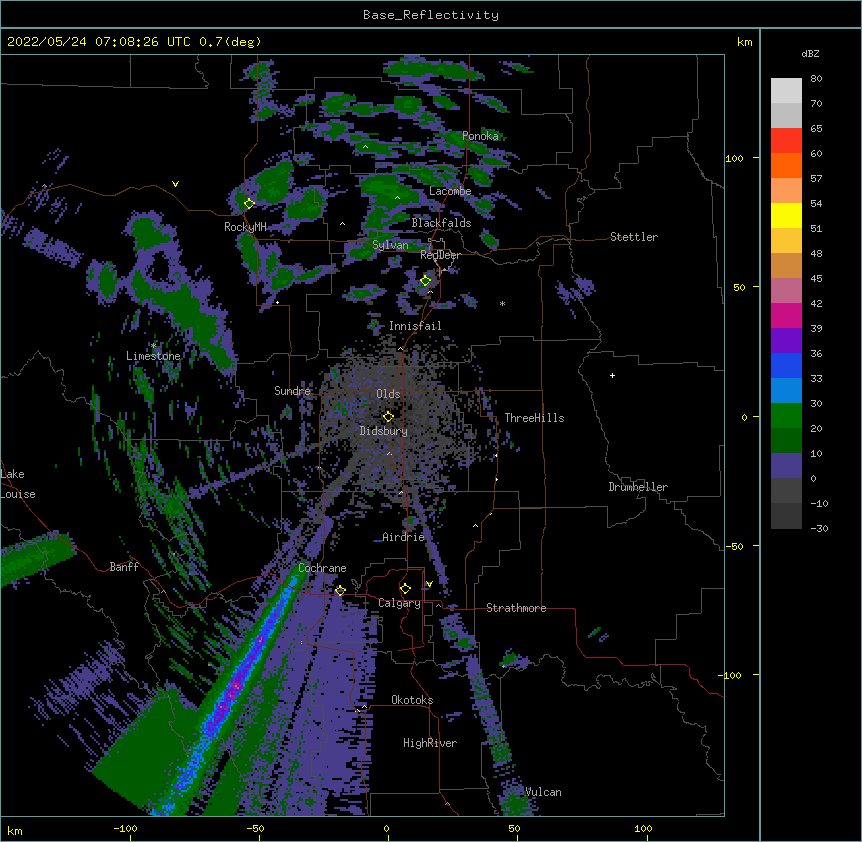Pick the purple 36-39 dBZ legend swatch
Viewport: 862px width, 842px height.
[x=786, y=340]
